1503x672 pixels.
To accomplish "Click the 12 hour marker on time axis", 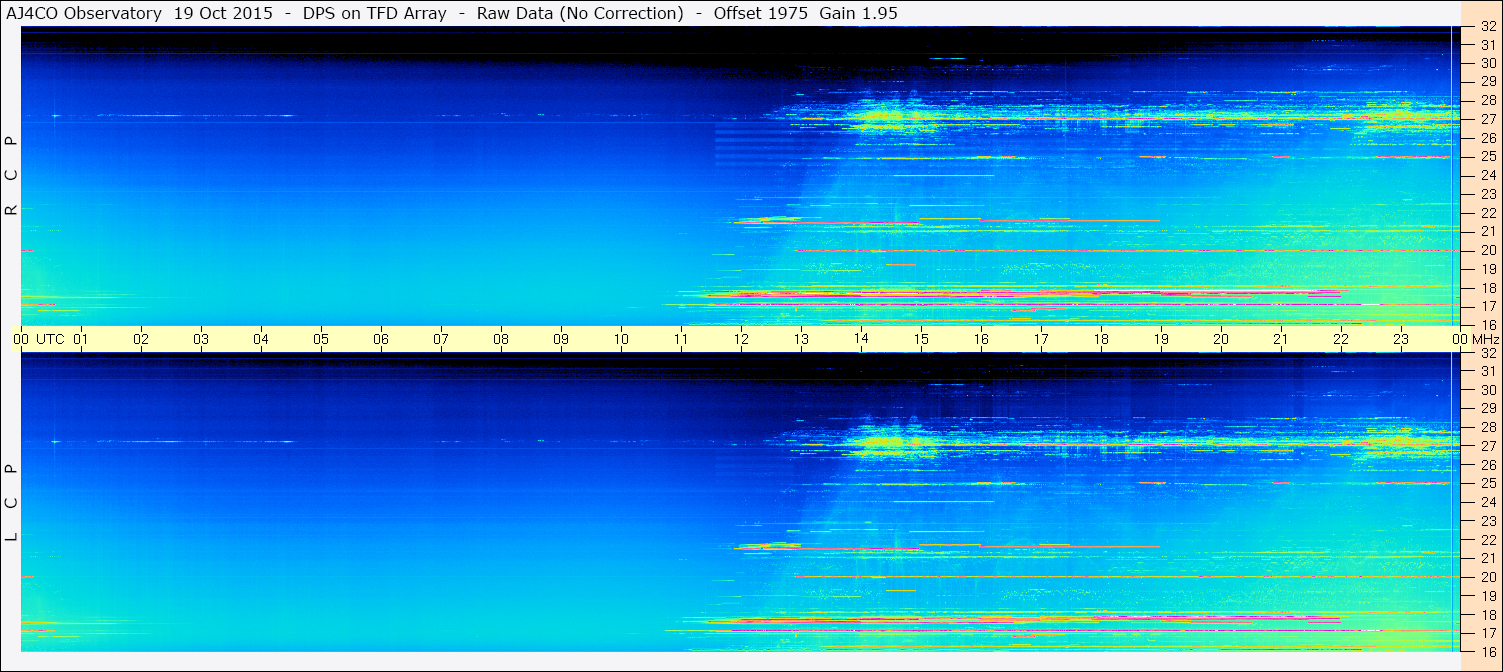I will tap(741, 339).
